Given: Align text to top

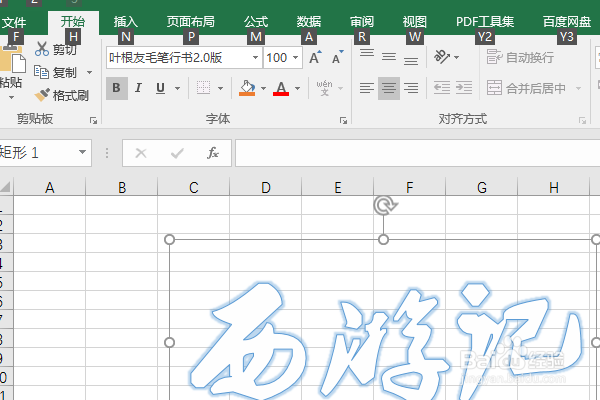Looking at the screenshot, I should click(367, 53).
